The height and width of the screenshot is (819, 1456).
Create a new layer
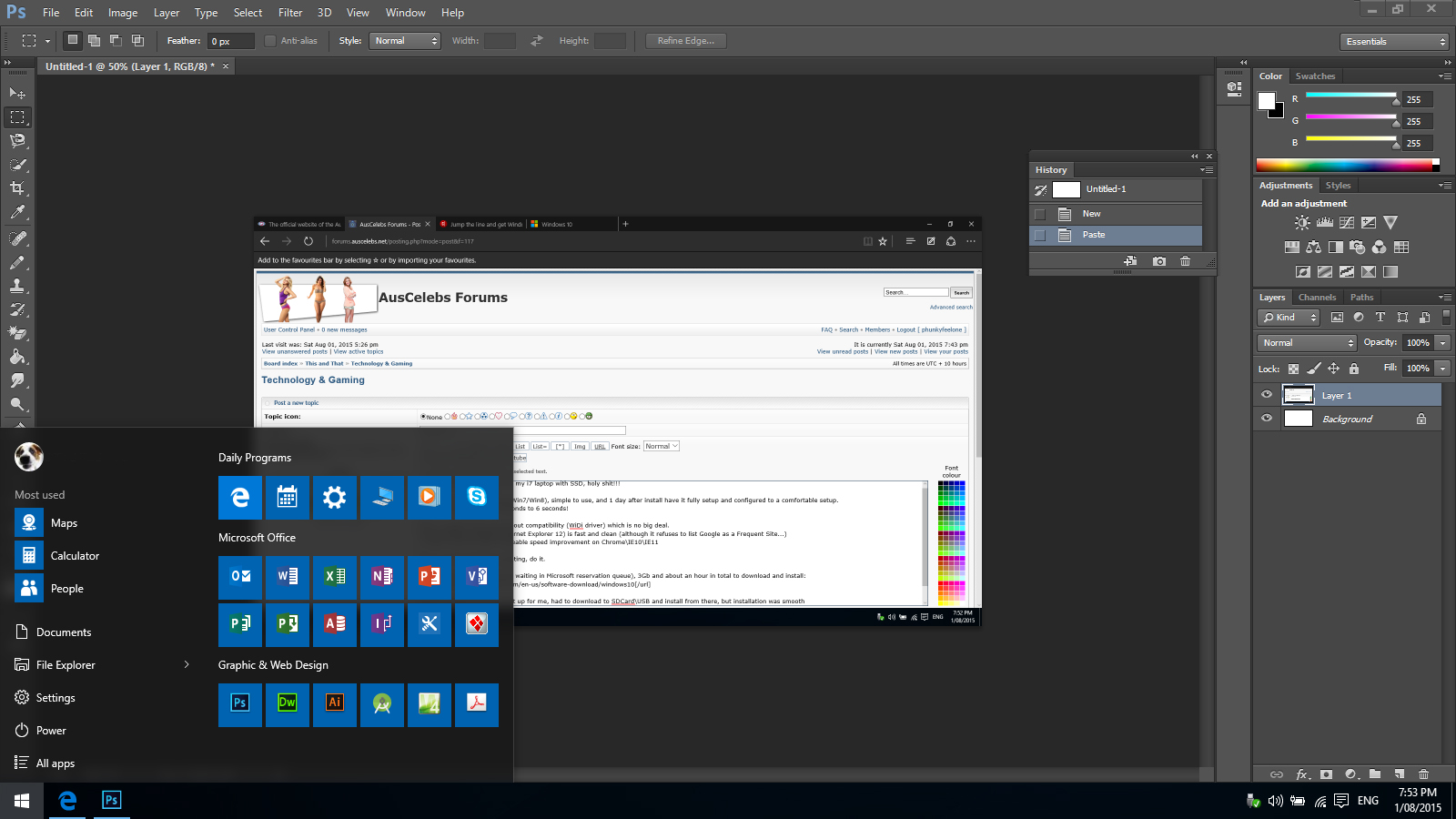1400,774
